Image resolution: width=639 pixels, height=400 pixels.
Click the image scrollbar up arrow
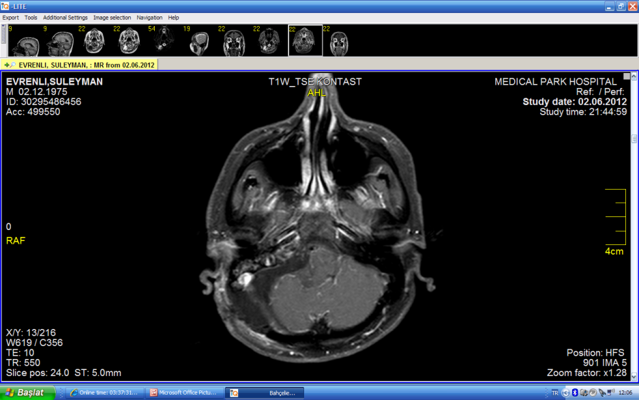(x=634, y=76)
